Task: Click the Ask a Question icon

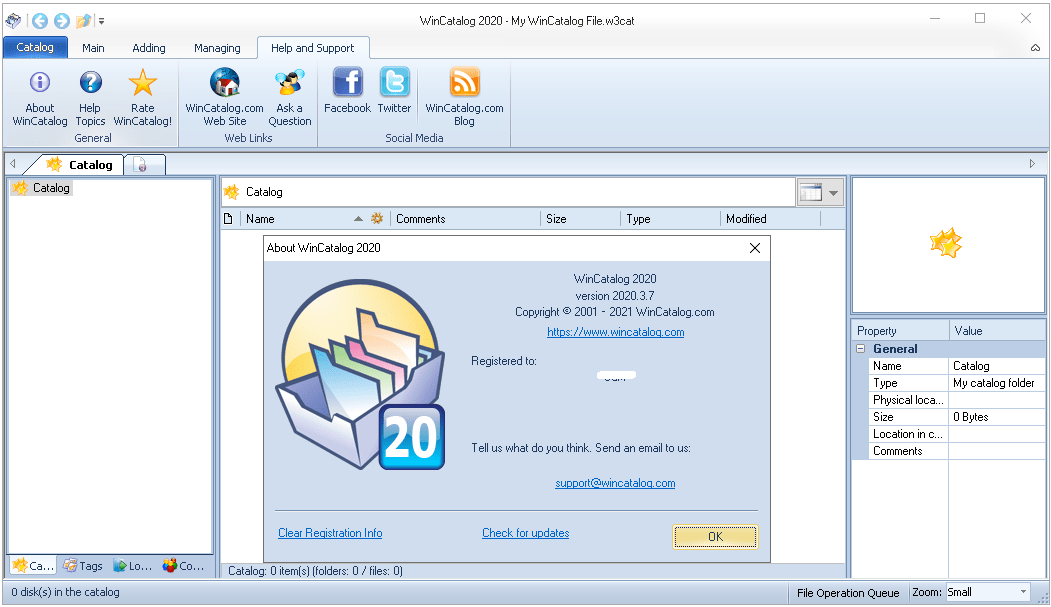Action: click(x=290, y=82)
